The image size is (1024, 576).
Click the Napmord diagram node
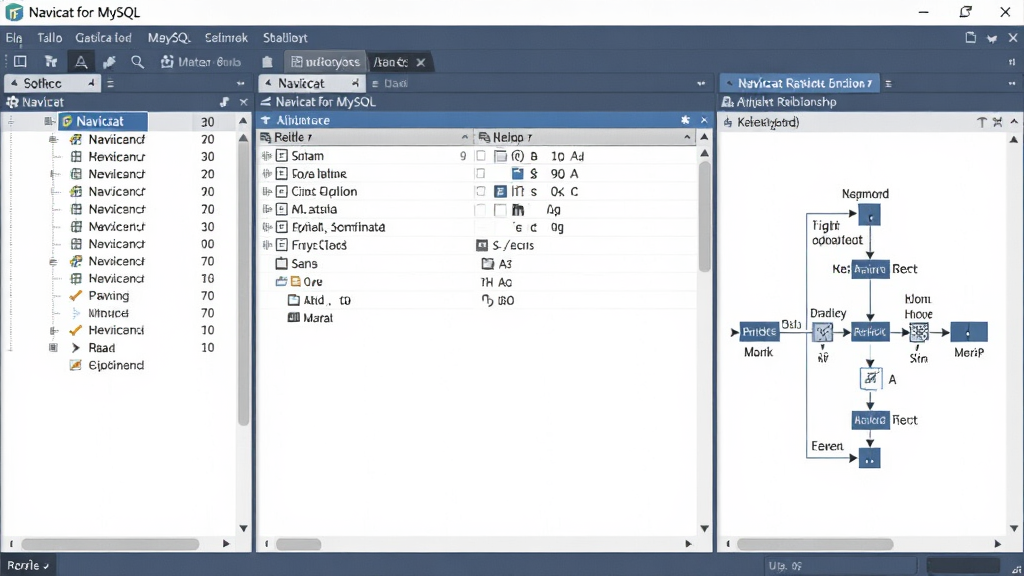point(869,215)
